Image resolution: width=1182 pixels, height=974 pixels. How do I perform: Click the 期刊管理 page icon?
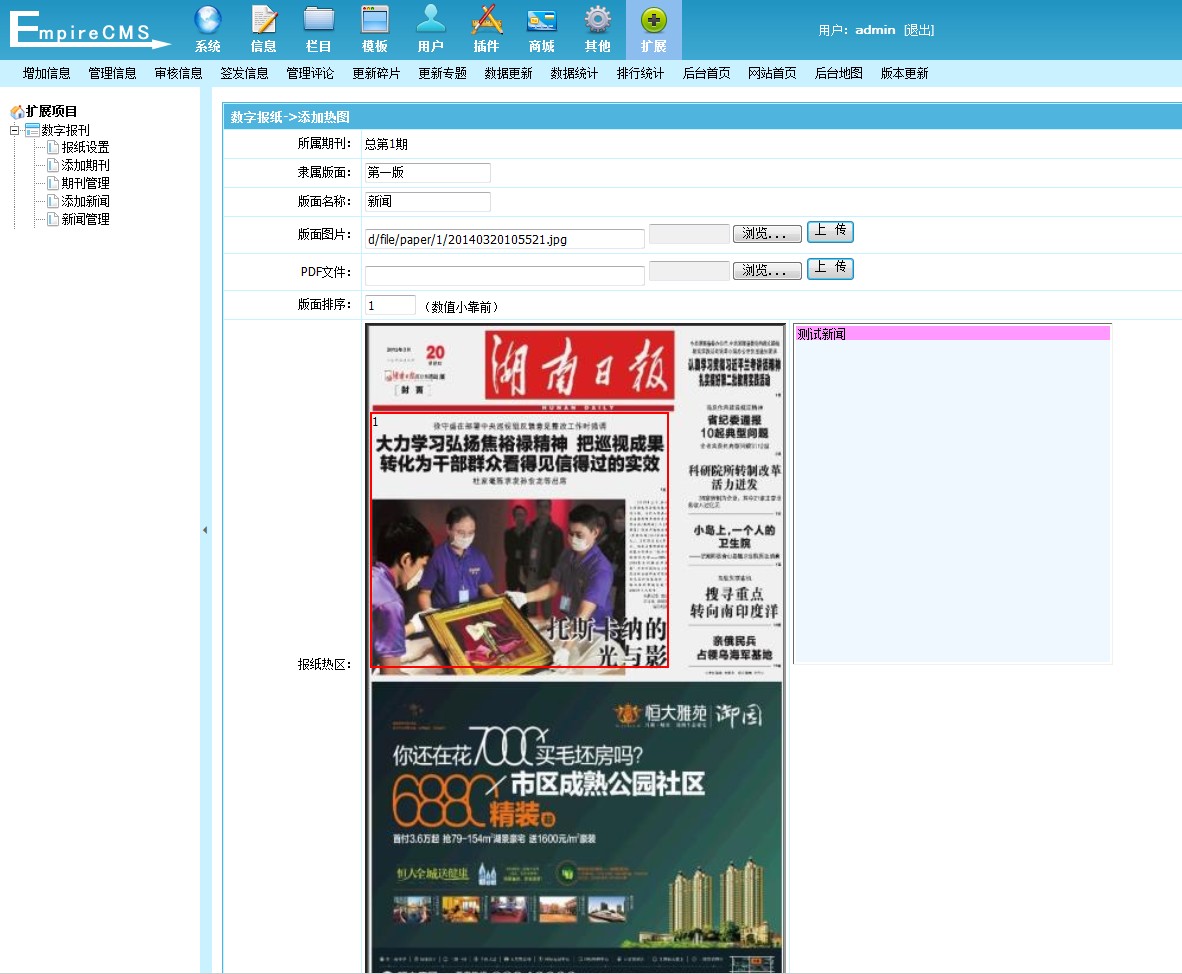(x=53, y=183)
